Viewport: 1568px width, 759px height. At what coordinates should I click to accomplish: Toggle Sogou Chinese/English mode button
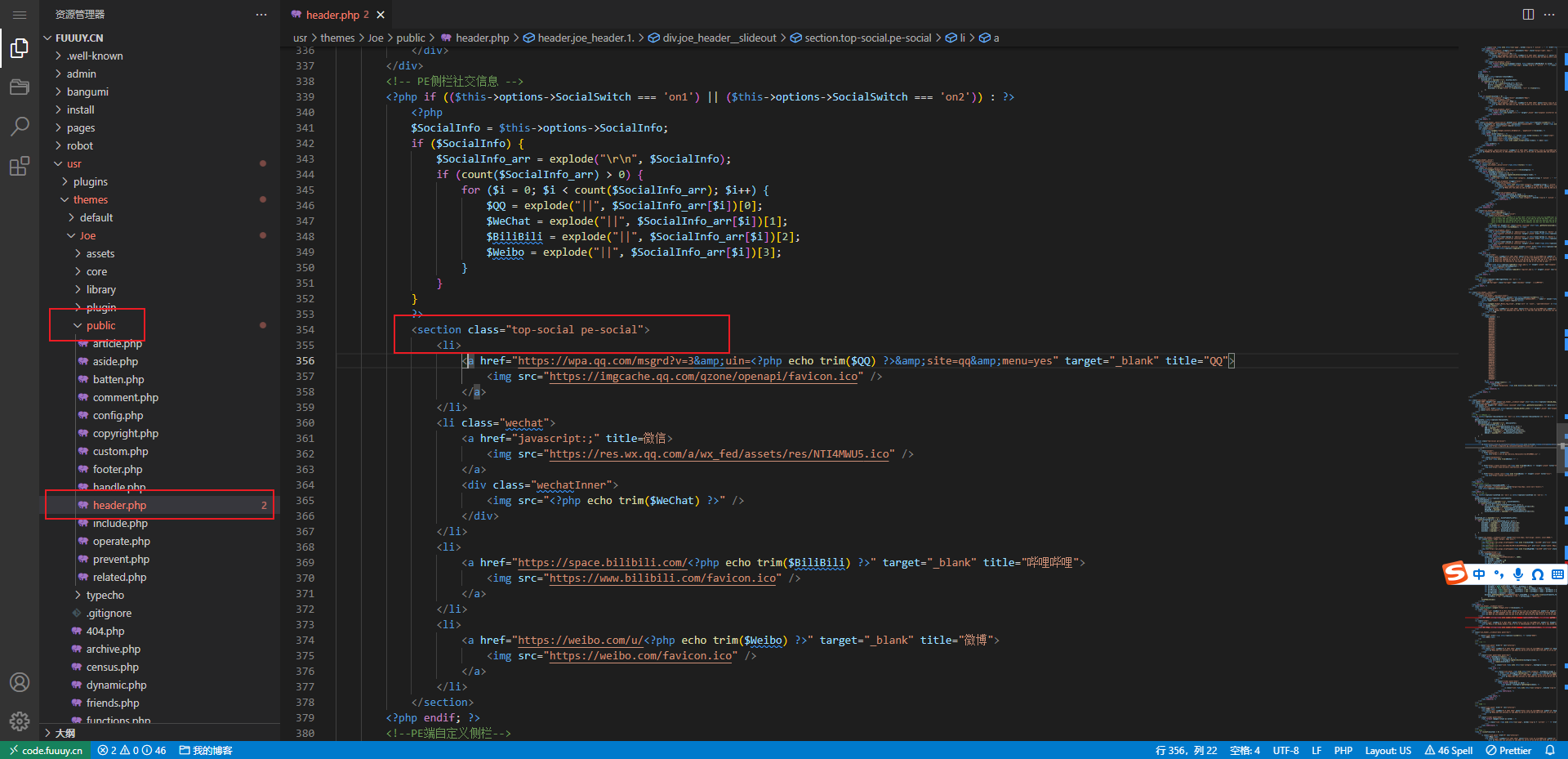[1479, 574]
